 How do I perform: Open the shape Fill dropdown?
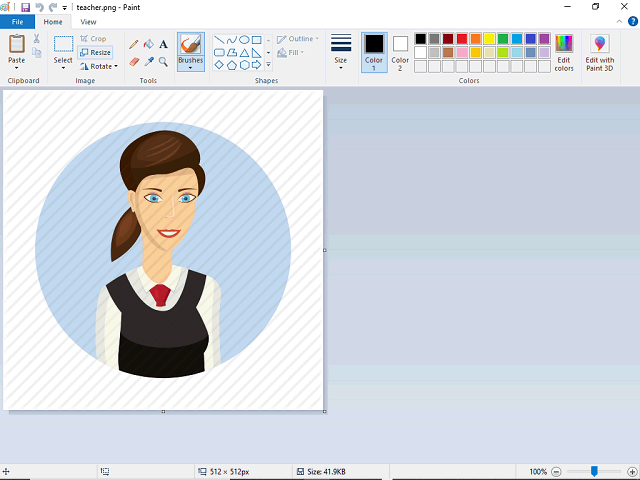click(291, 53)
